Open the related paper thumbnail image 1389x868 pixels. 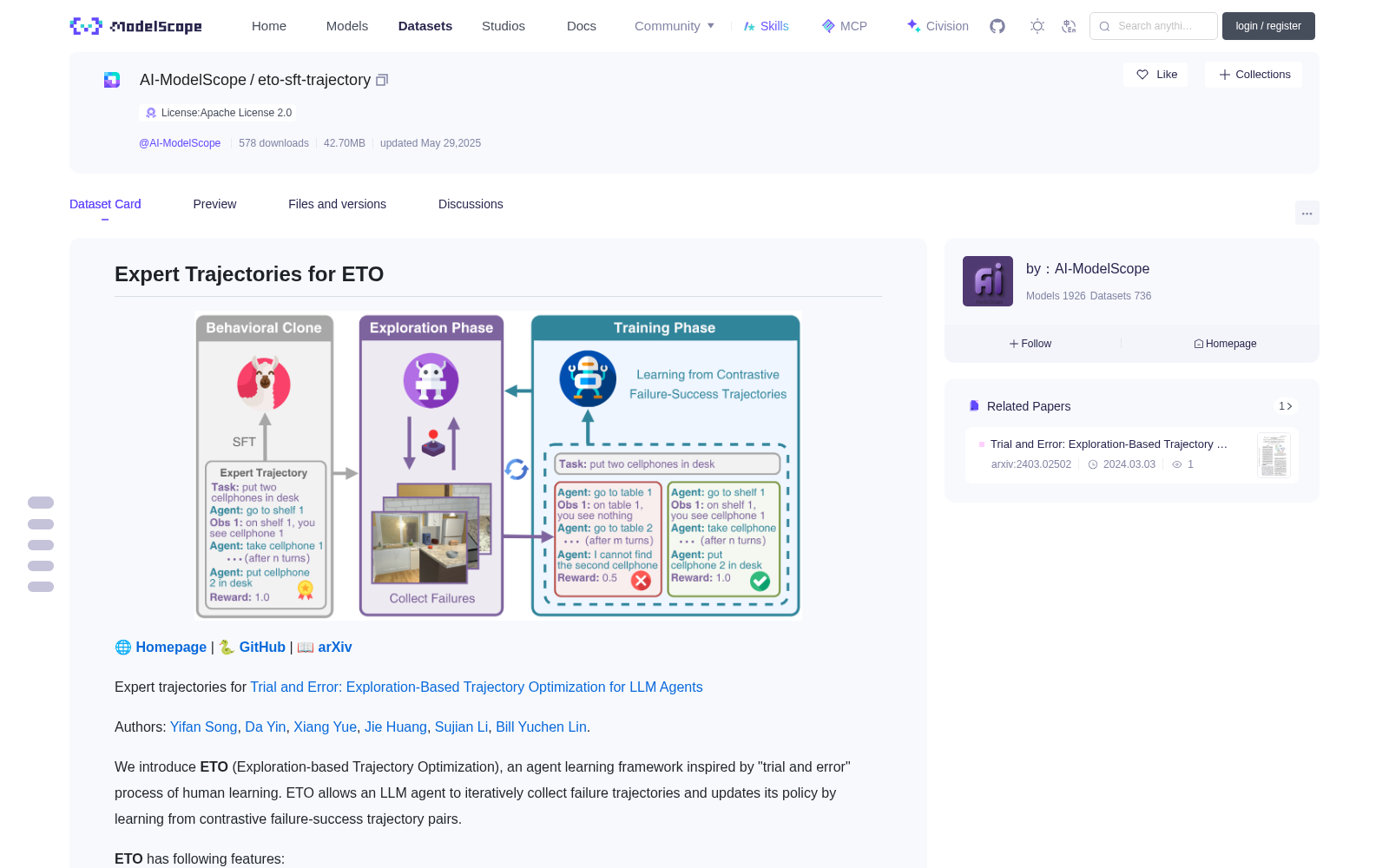click(x=1274, y=455)
